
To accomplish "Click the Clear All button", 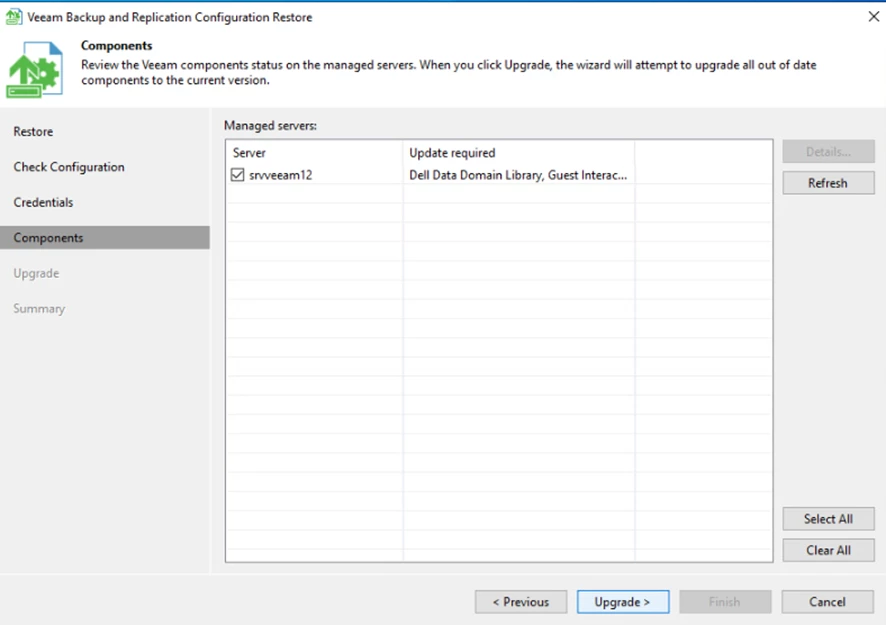I will [828, 550].
